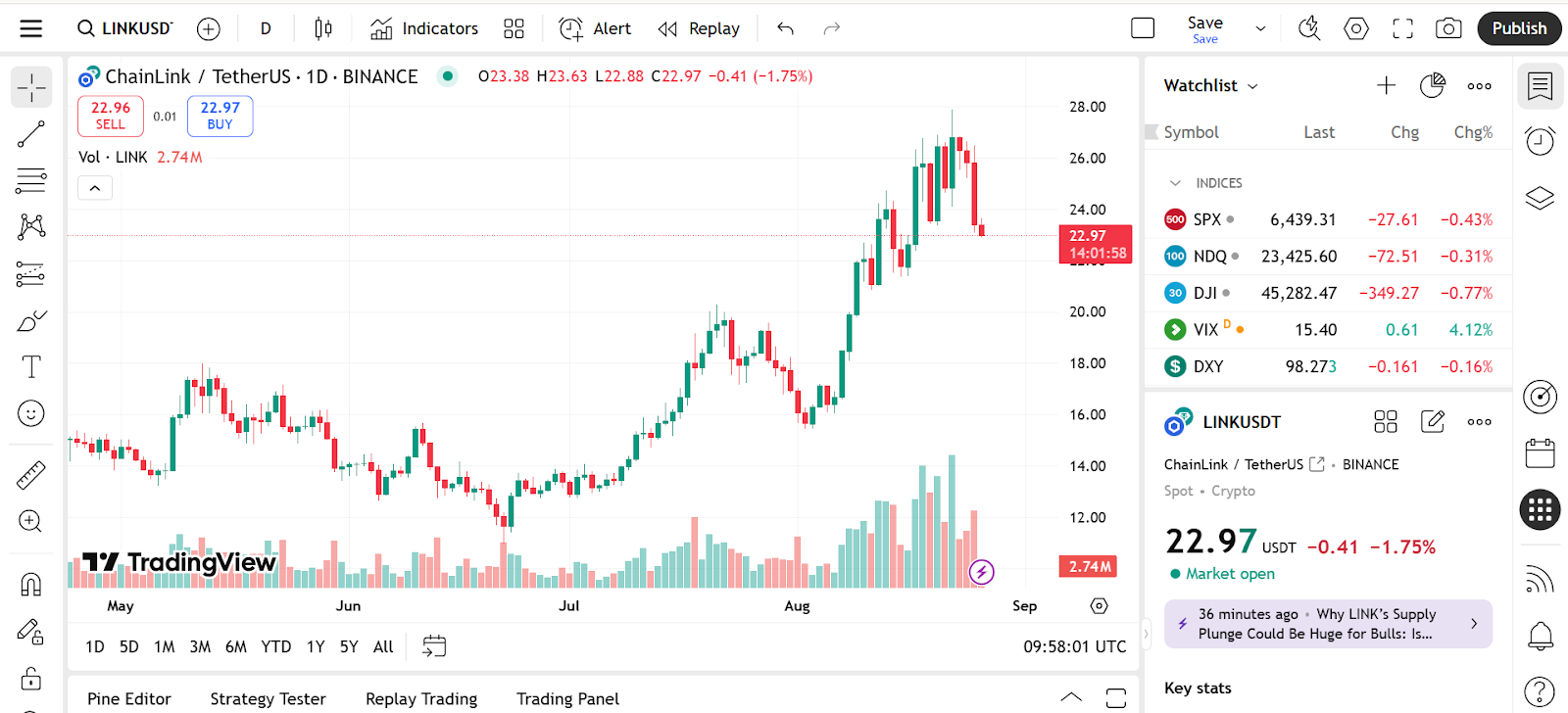Add symbol to Watchlist with plus
Image resolution: width=1568 pixels, height=713 pixels.
[1386, 86]
